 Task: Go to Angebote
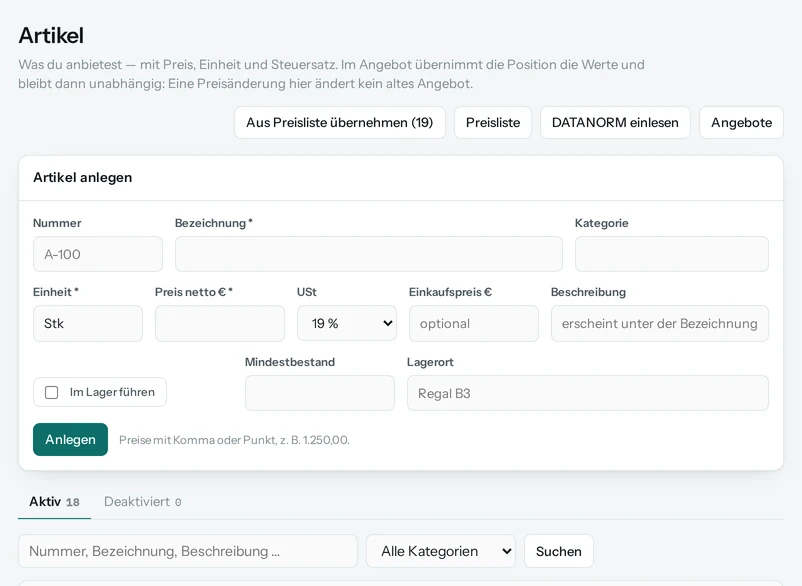741,123
